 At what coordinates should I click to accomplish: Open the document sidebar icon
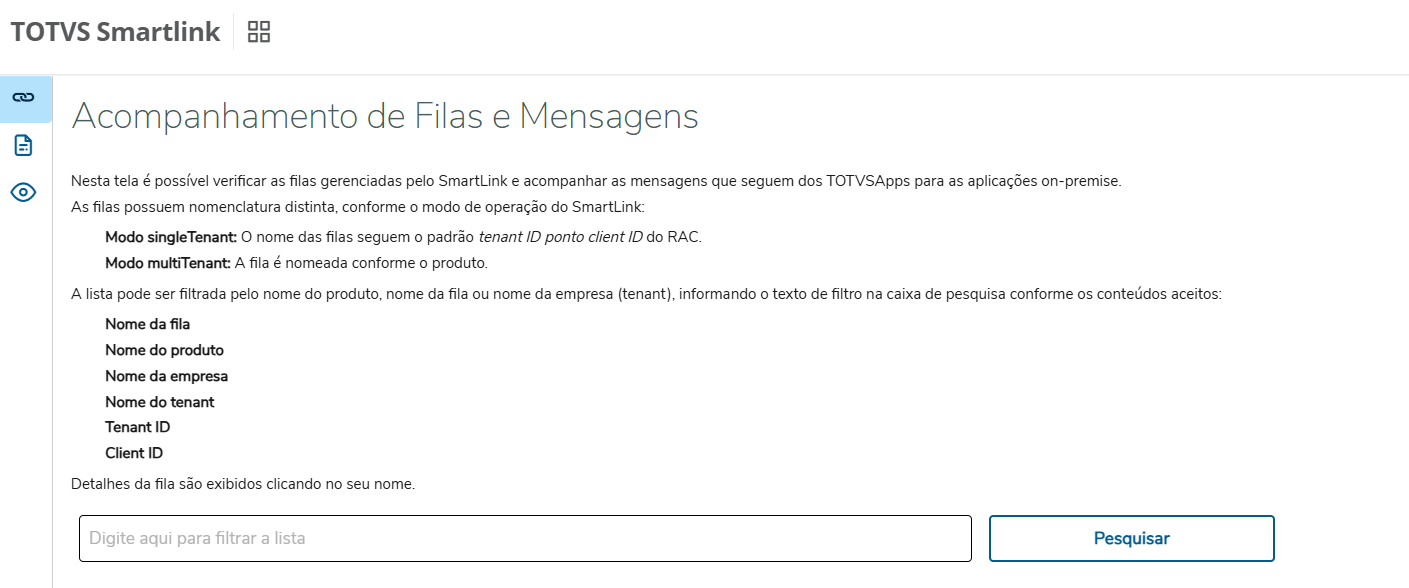(x=23, y=146)
